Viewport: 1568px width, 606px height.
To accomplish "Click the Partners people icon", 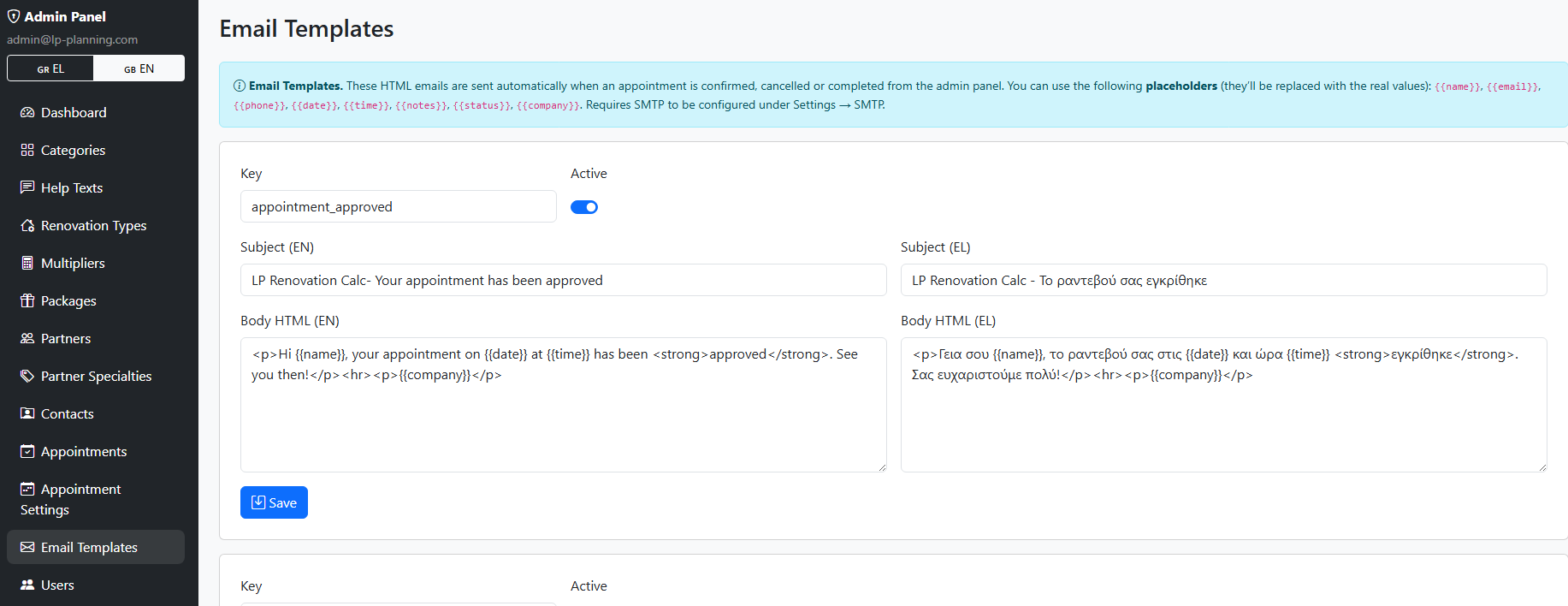I will point(27,338).
